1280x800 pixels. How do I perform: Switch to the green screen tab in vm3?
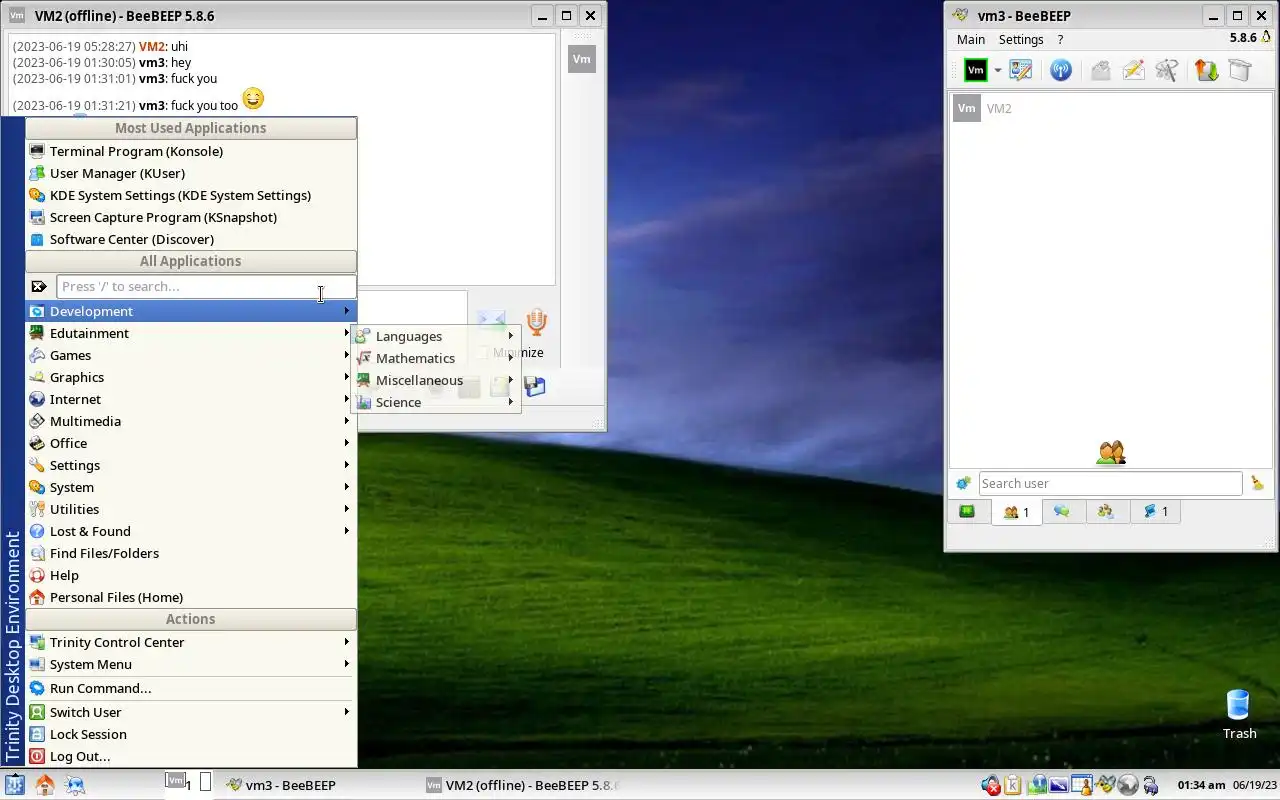[x=967, y=511]
